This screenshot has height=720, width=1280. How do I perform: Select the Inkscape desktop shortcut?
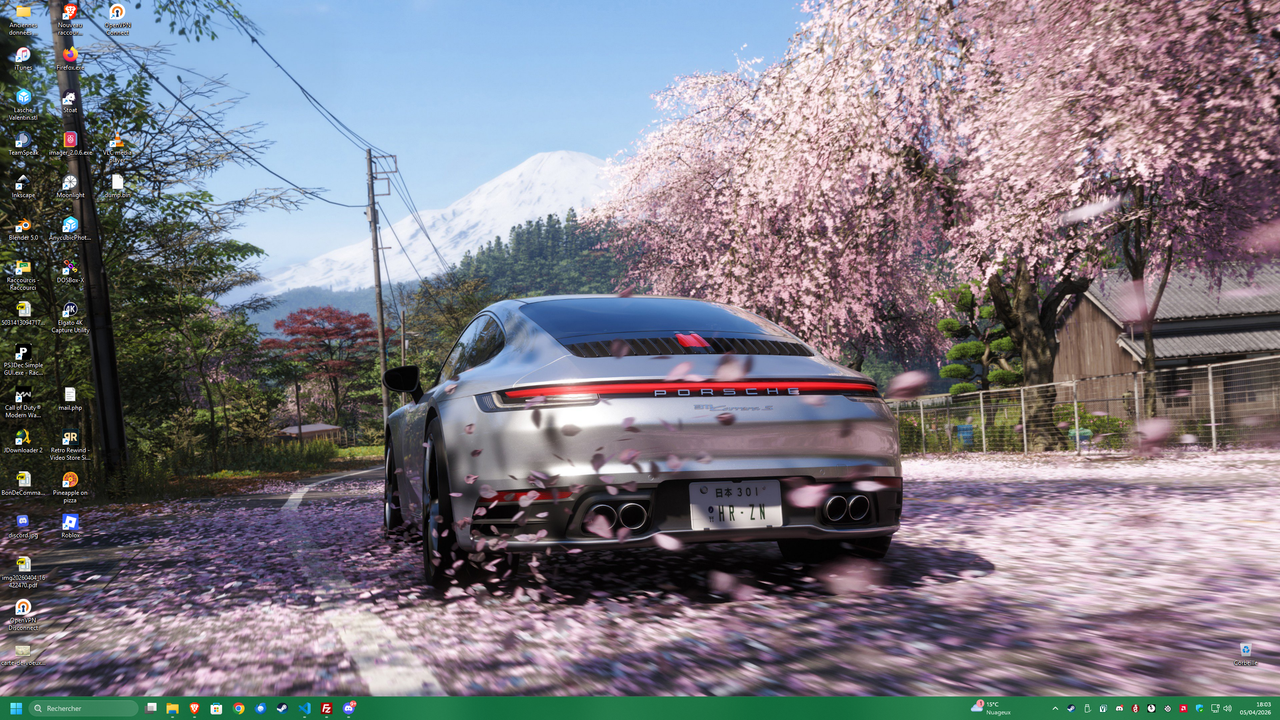click(22, 187)
